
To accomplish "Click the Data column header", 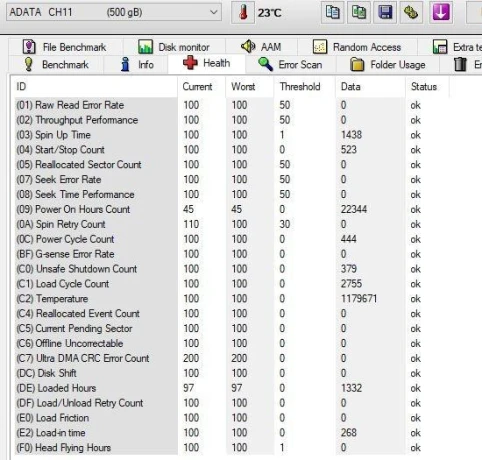I will click(x=370, y=87).
